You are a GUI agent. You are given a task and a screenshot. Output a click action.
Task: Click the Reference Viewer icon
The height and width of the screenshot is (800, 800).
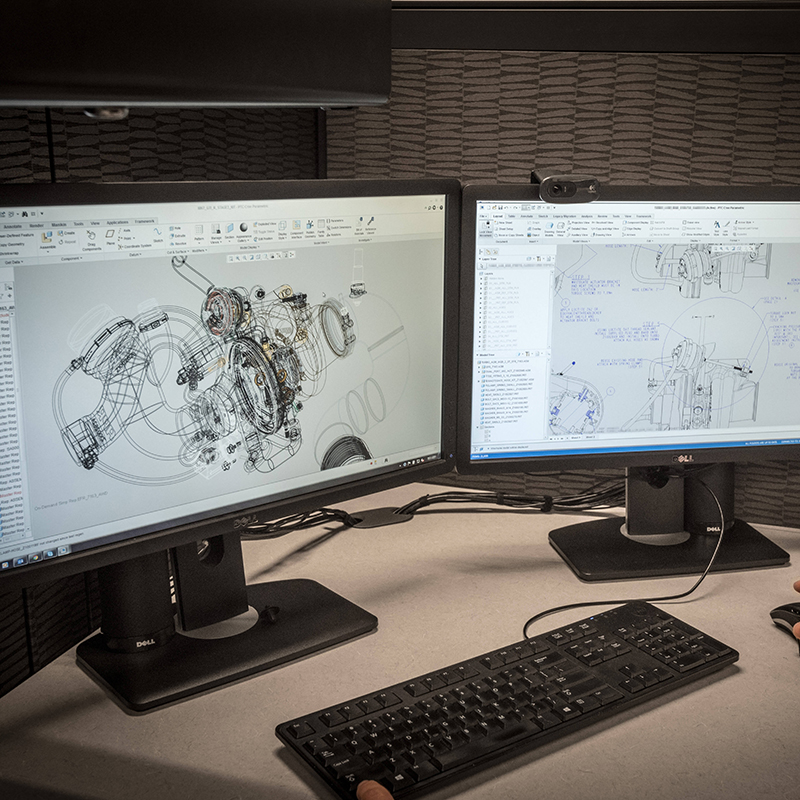pyautogui.click(x=371, y=221)
